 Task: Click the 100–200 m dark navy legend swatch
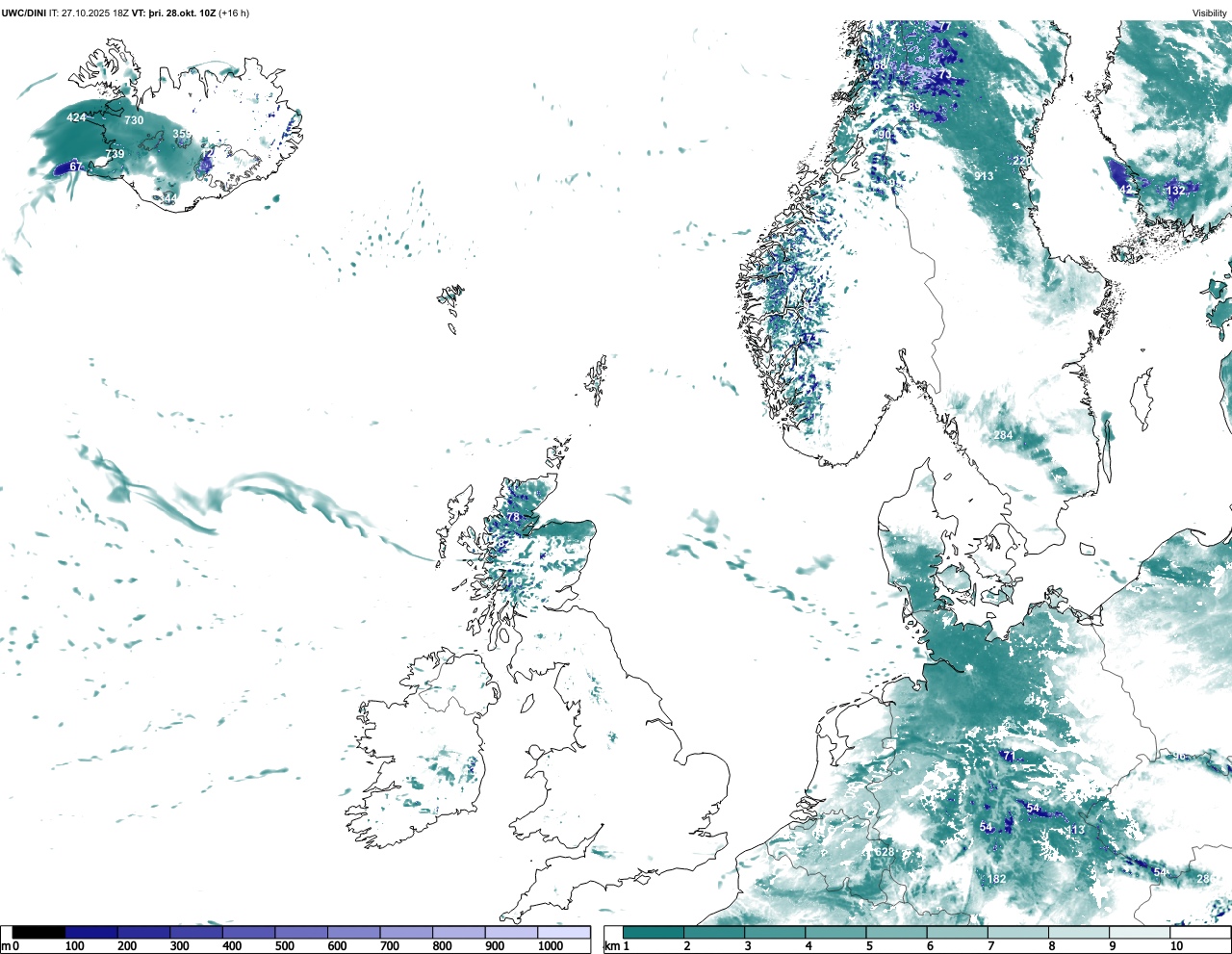pyautogui.click(x=91, y=932)
